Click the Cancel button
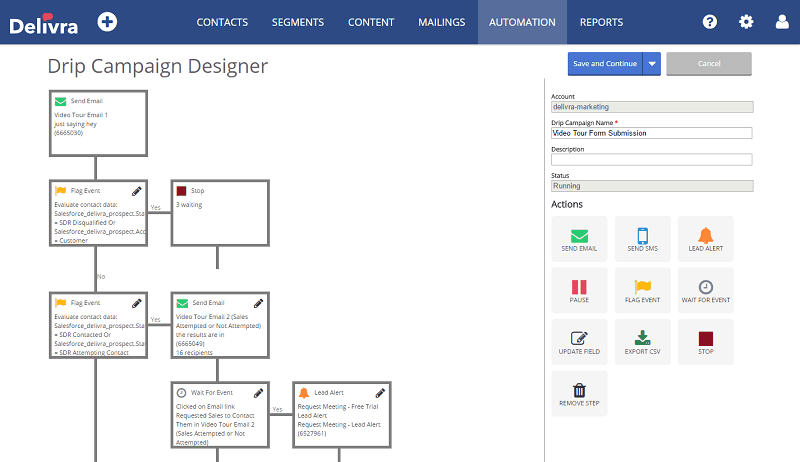Screen dimensions: 800x462 (x=709, y=64)
